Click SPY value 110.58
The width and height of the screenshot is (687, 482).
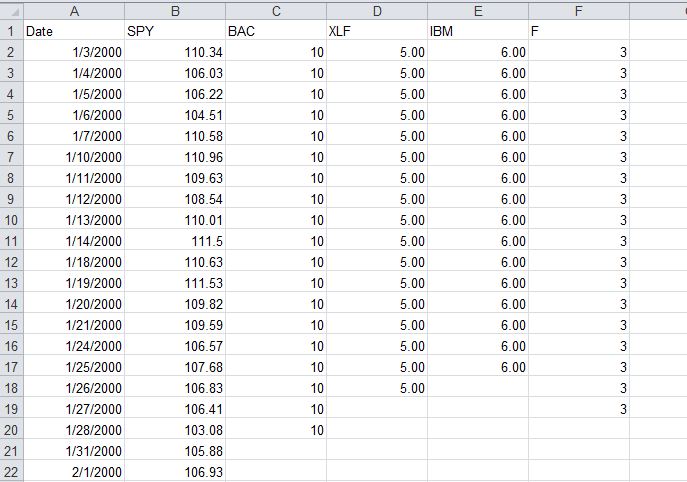point(175,136)
